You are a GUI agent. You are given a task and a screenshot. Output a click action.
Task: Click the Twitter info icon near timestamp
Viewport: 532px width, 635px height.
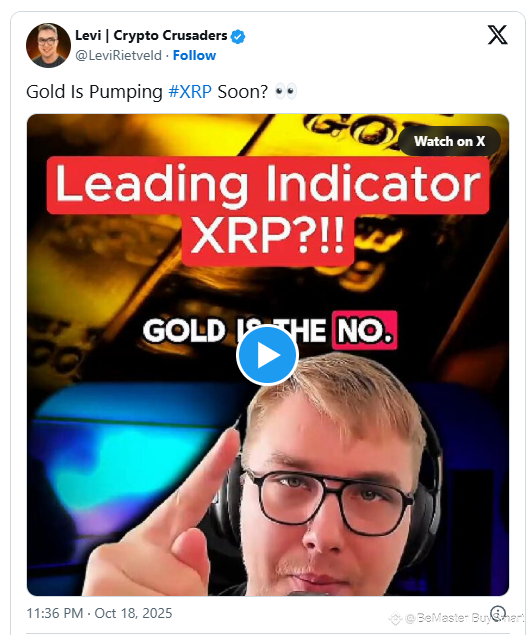pos(498,613)
